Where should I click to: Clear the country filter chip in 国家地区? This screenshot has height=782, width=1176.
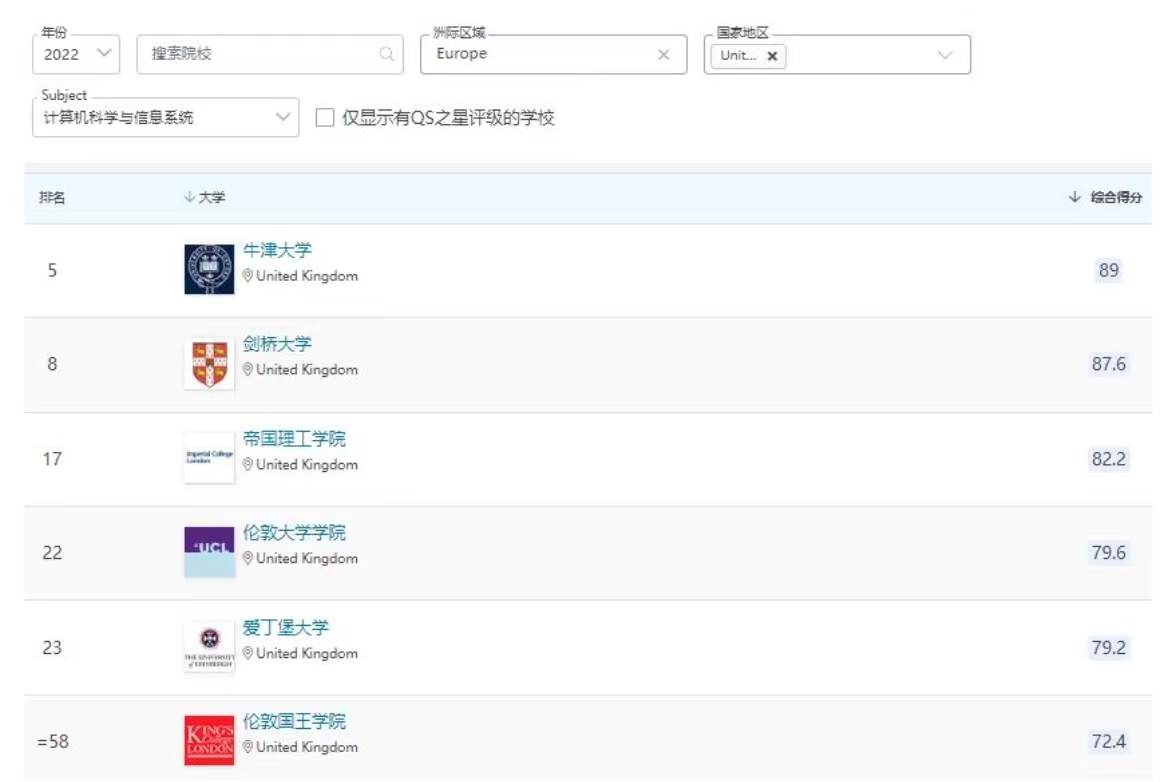769,55
